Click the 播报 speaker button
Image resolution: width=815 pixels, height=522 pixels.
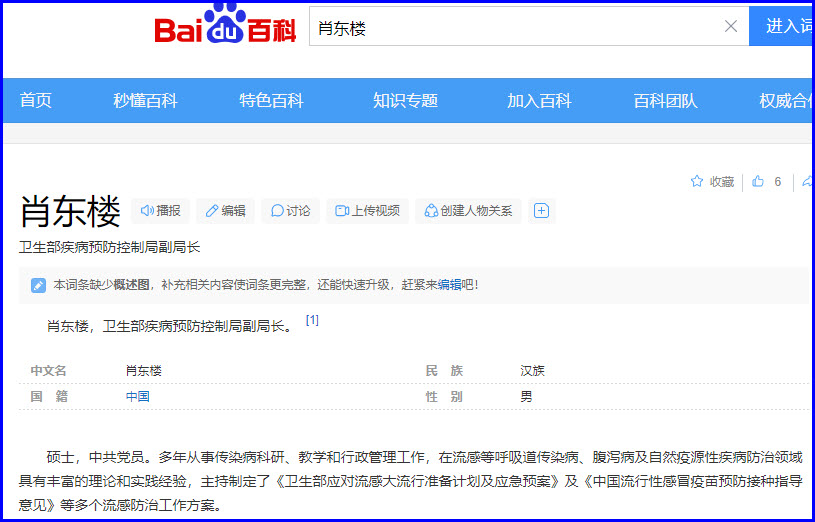[x=161, y=211]
